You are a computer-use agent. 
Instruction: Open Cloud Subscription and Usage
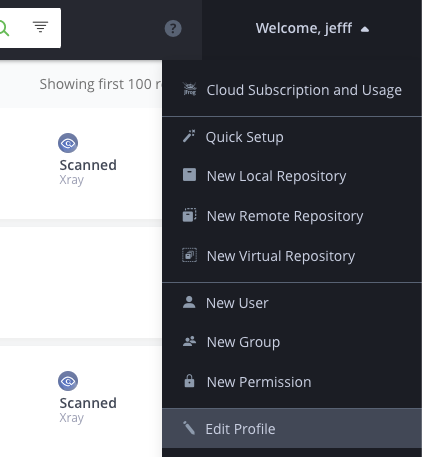pos(292,90)
